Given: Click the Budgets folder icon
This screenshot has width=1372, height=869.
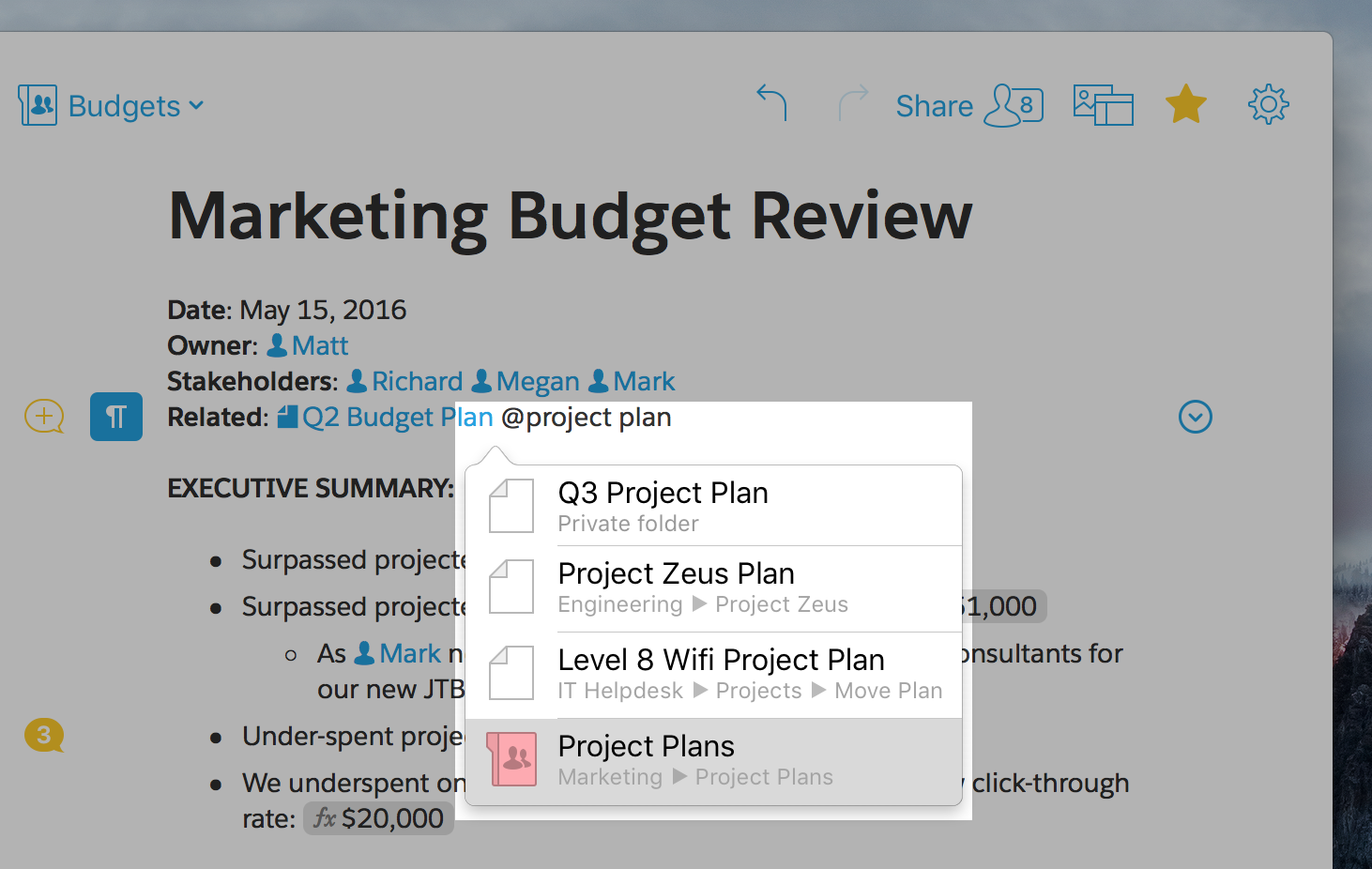Looking at the screenshot, I should click(38, 105).
